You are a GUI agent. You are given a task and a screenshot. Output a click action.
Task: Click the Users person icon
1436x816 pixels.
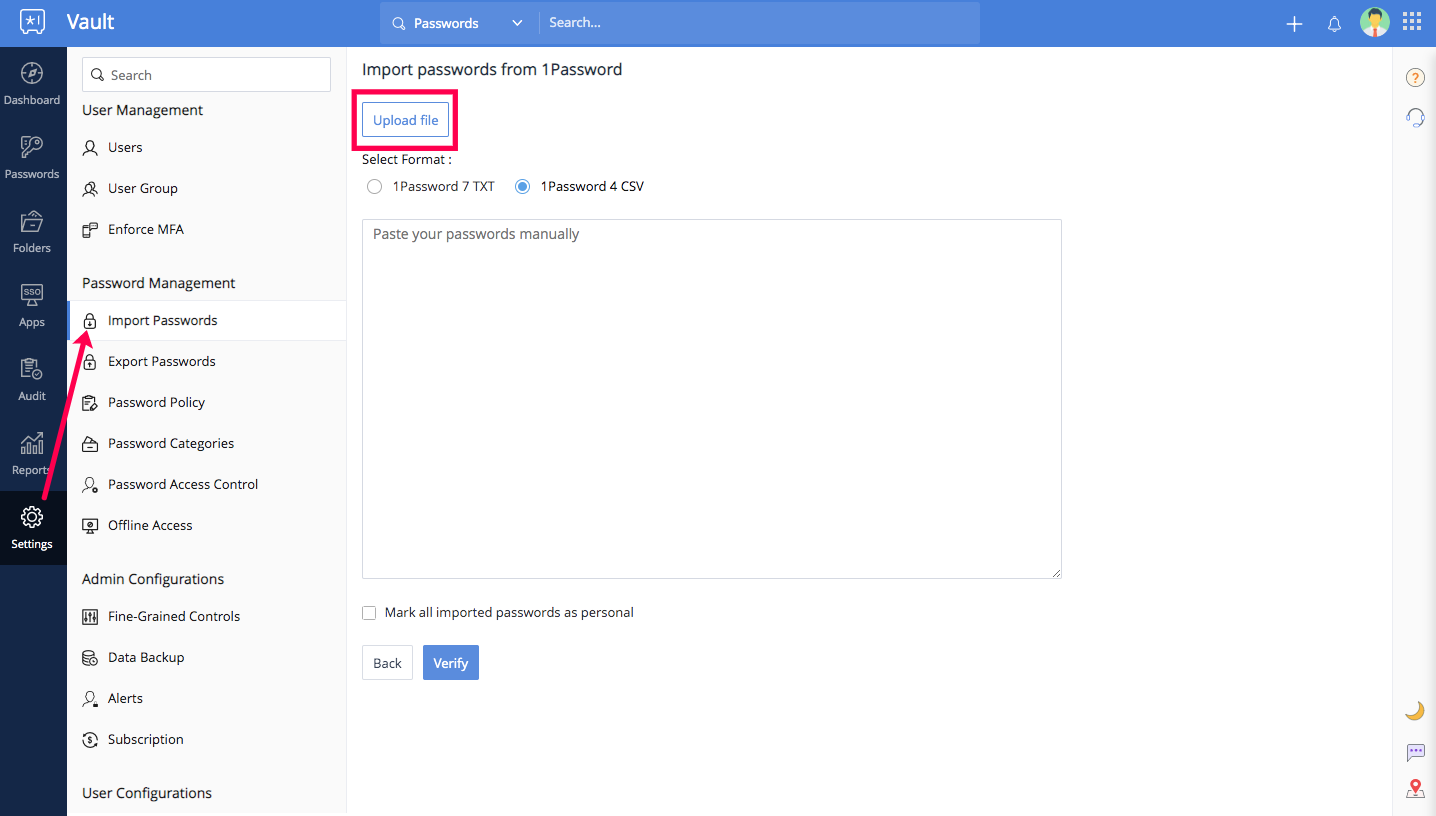coord(90,148)
